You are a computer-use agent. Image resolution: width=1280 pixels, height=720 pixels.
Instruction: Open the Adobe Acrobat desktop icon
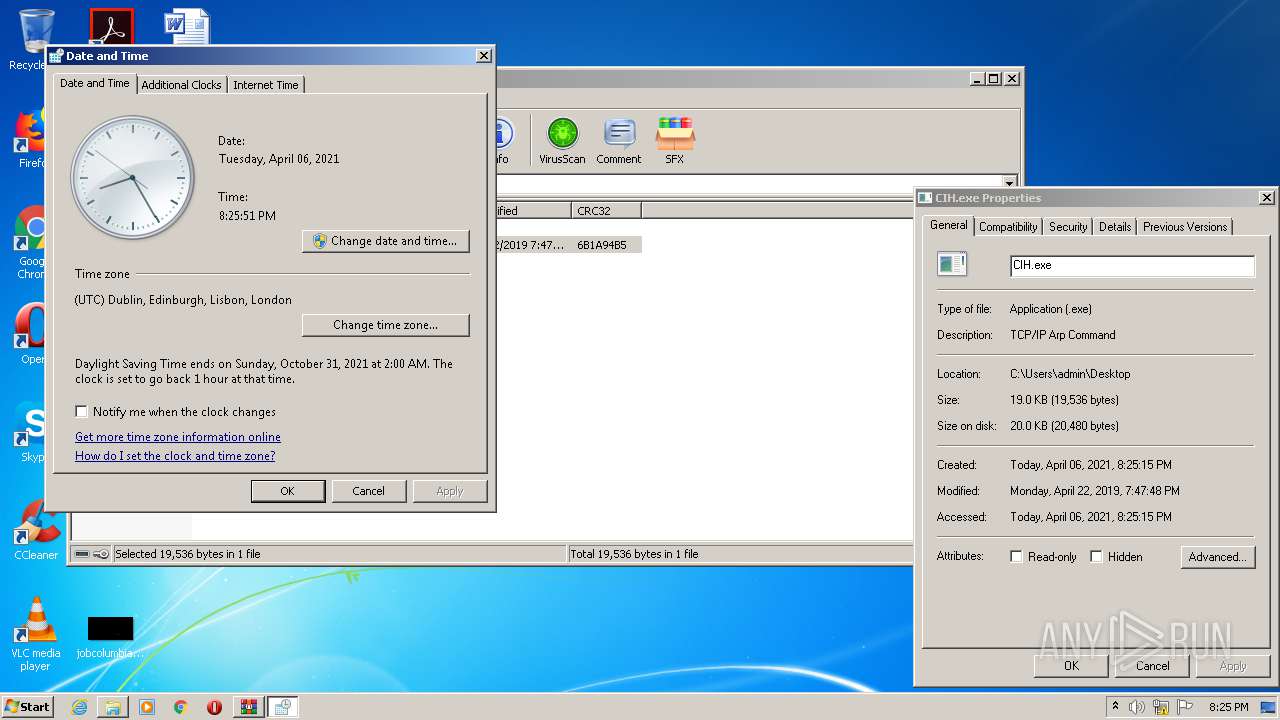click(111, 26)
